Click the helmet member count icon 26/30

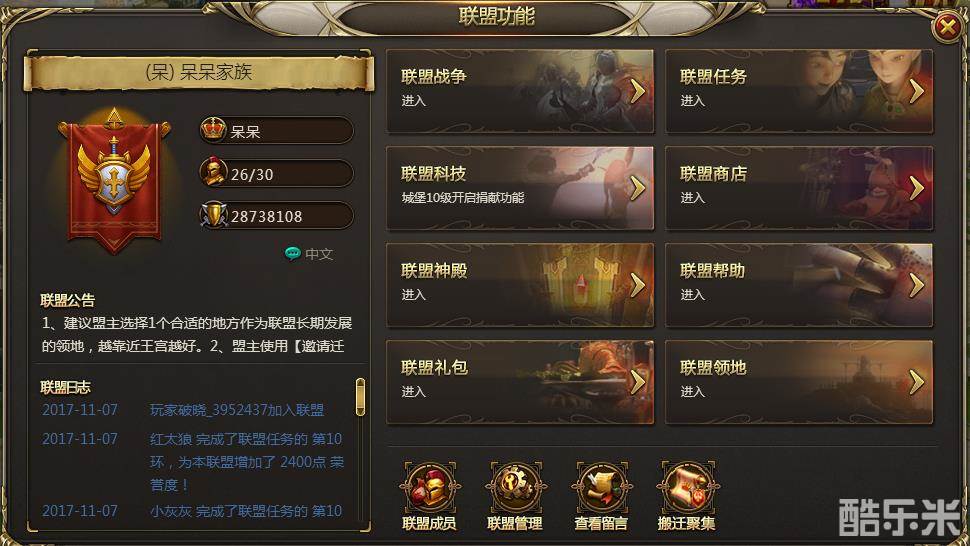(213, 172)
